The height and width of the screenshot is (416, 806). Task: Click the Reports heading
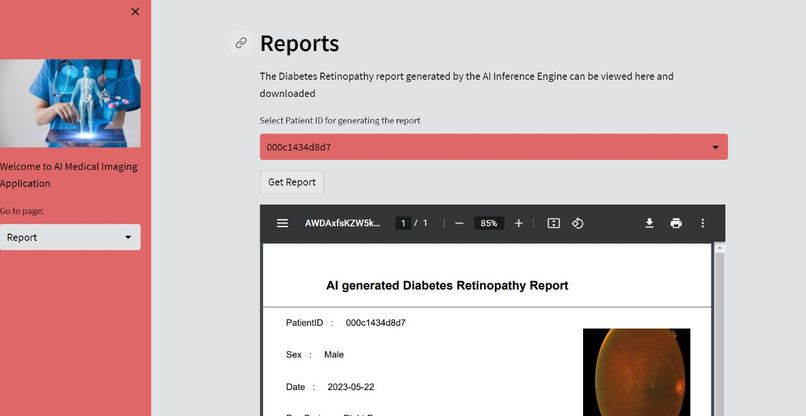point(299,44)
